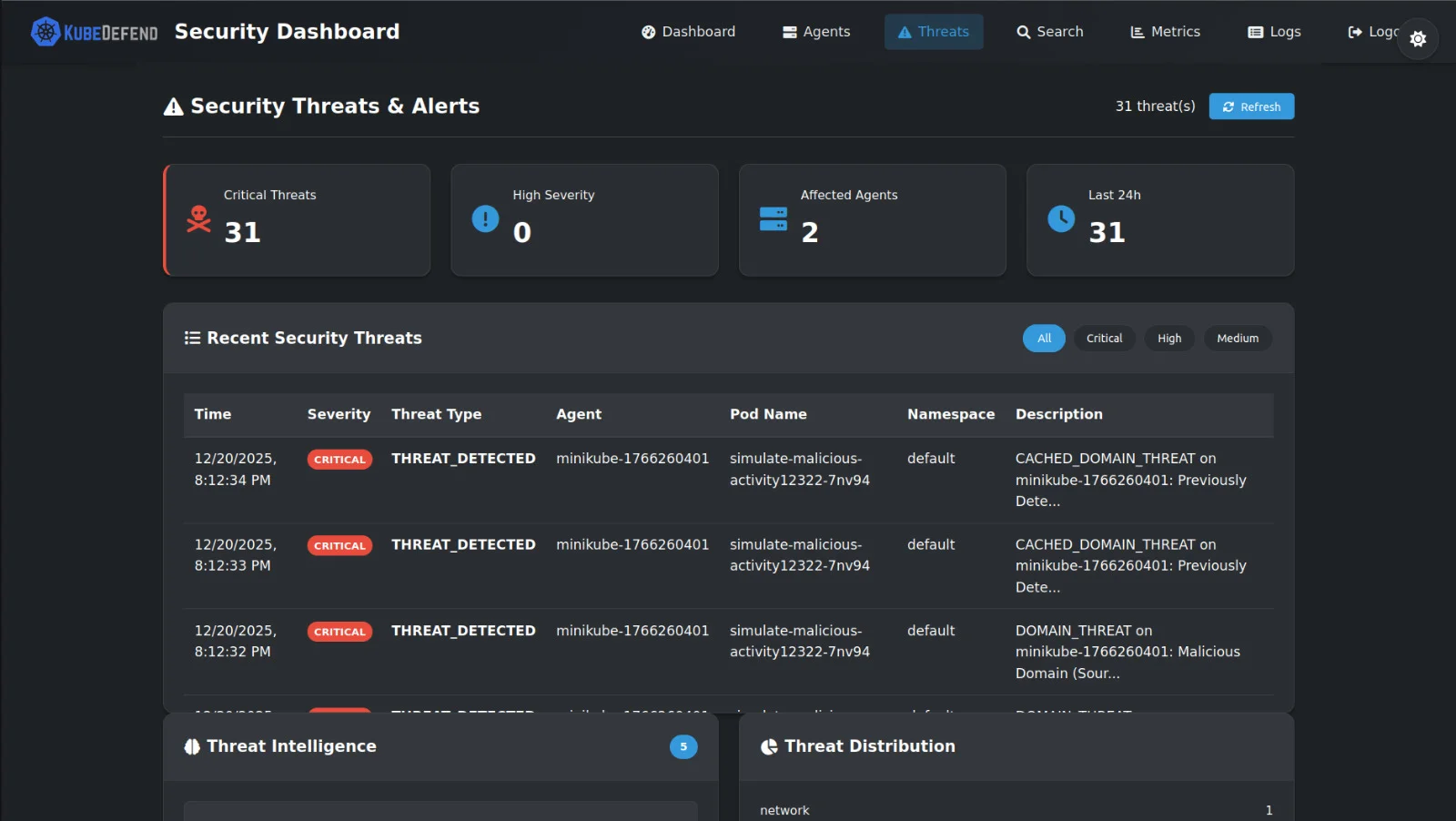This screenshot has width=1456, height=821.
Task: Click the DOMAIN_THREAT description in the 8:12:32 PM row
Action: pos(1127,652)
